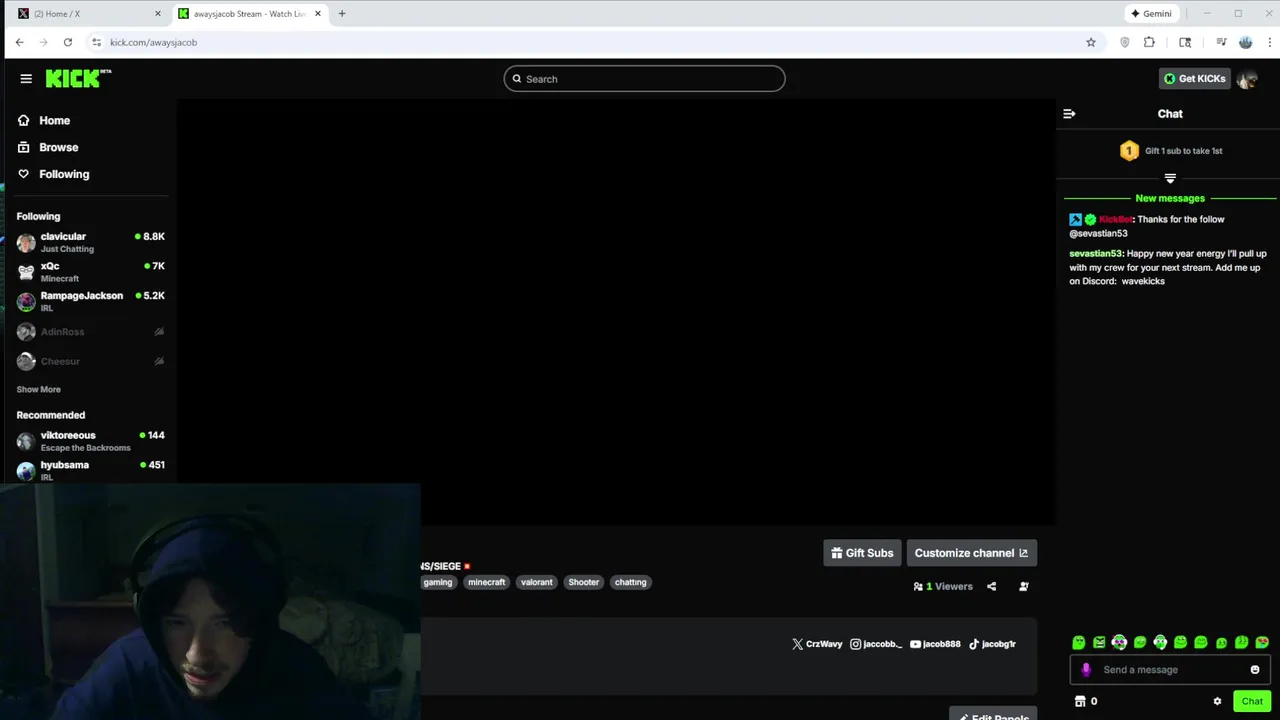
Task: Click sevastian53 username in chat
Action: pyautogui.click(x=1096, y=254)
